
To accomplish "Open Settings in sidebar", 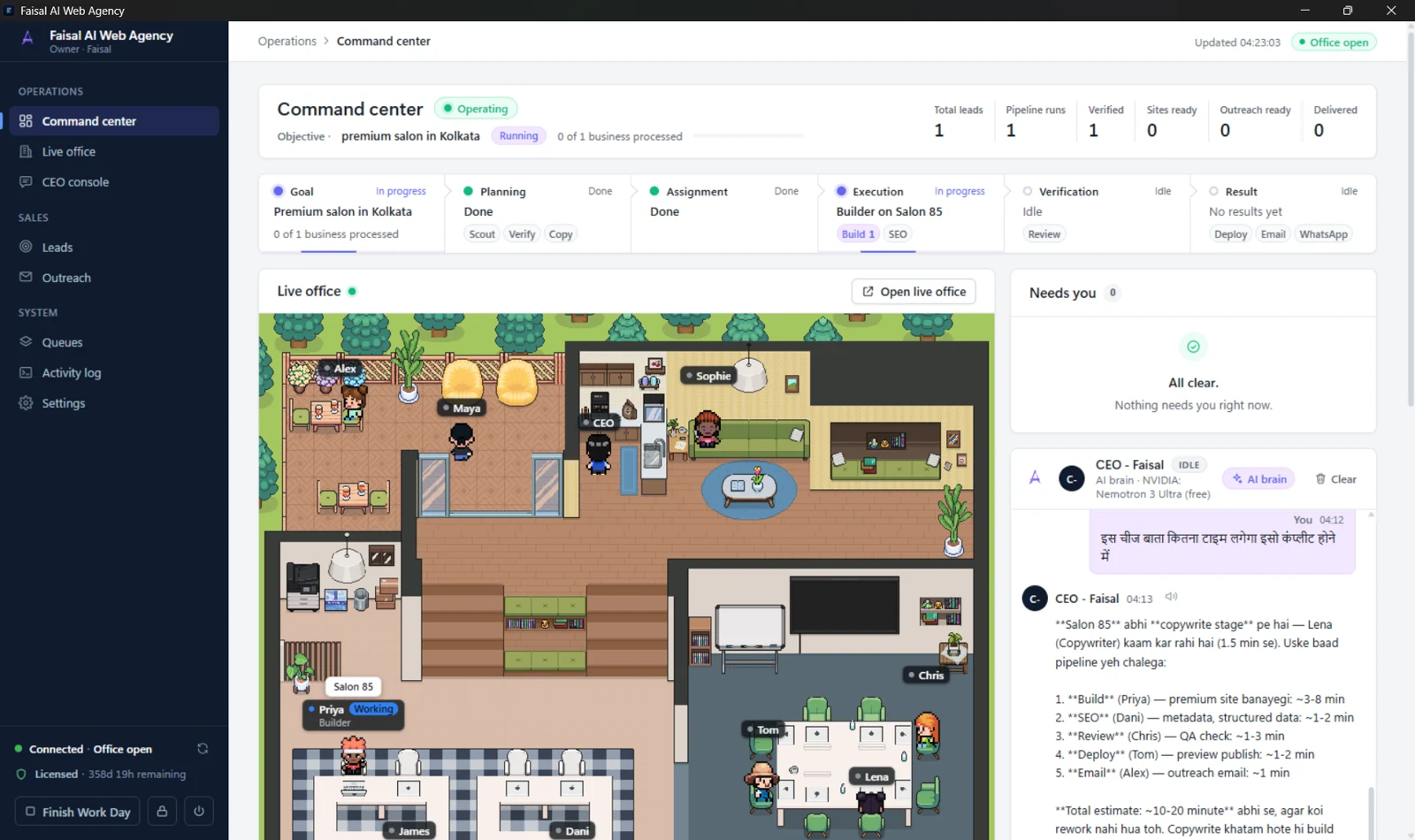I will pyautogui.click(x=114, y=403).
